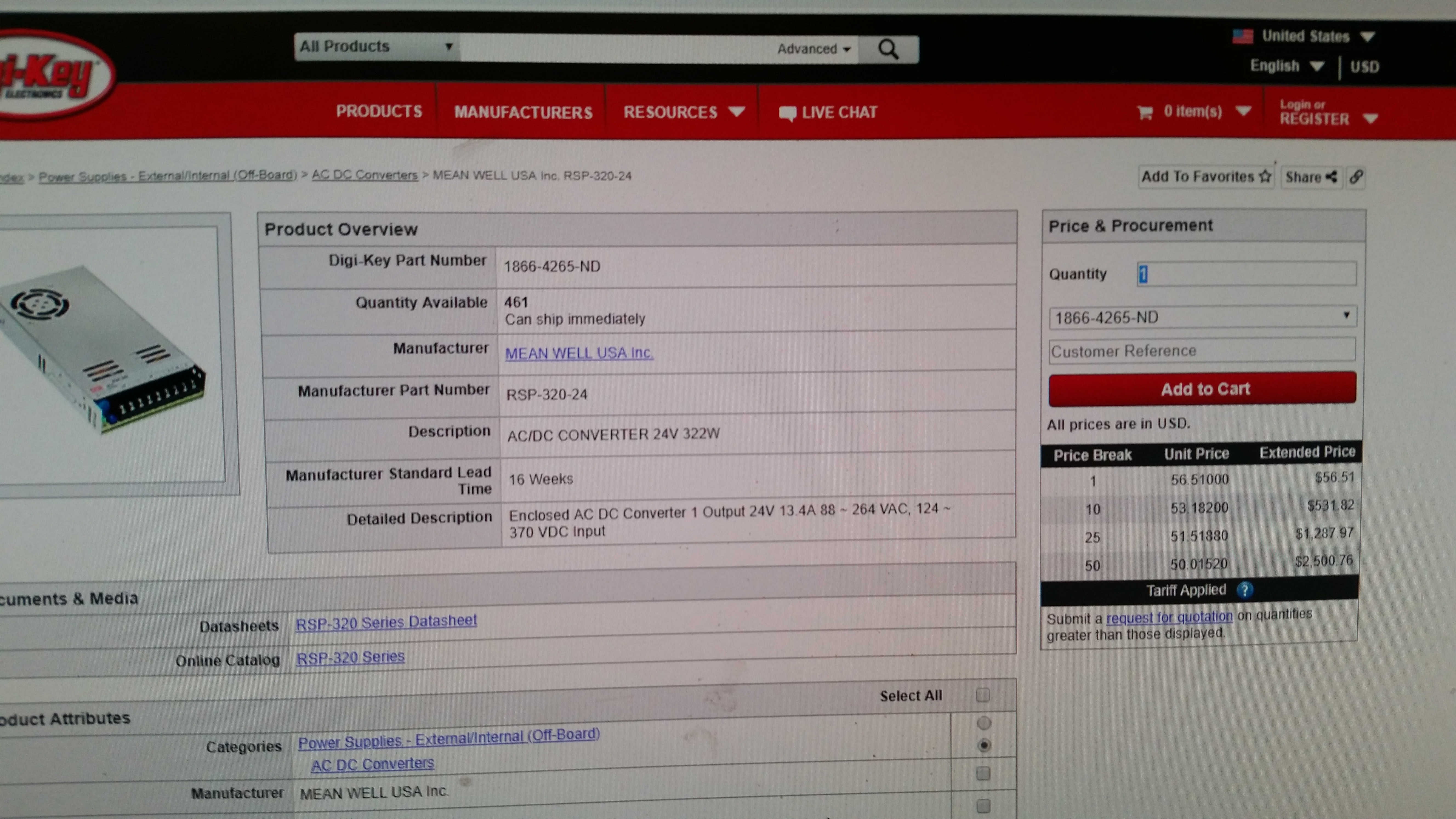Expand the Resources menu arrow
This screenshot has width=1456, height=819.
click(736, 112)
